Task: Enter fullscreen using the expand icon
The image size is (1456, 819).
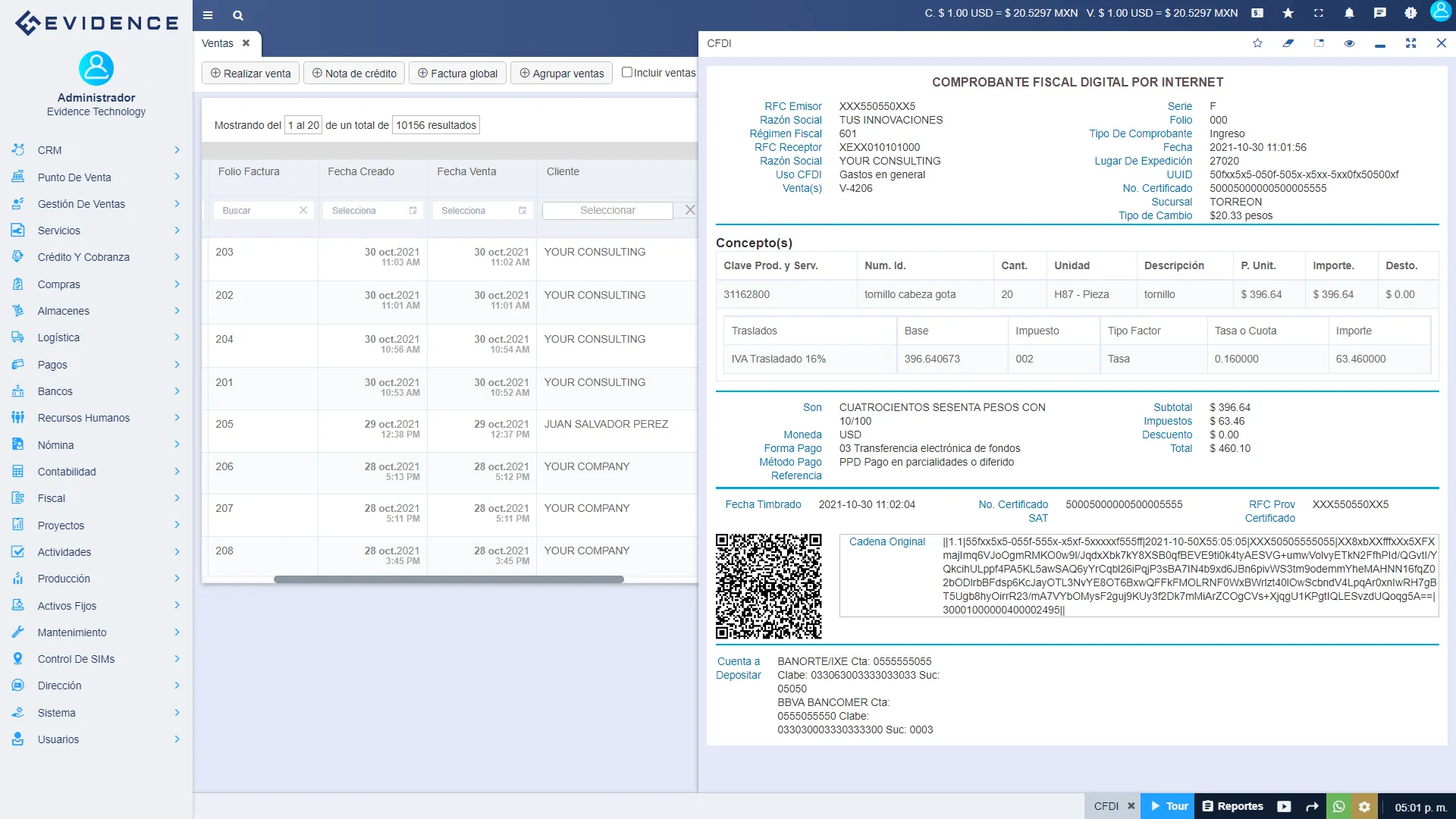Action: click(1319, 13)
